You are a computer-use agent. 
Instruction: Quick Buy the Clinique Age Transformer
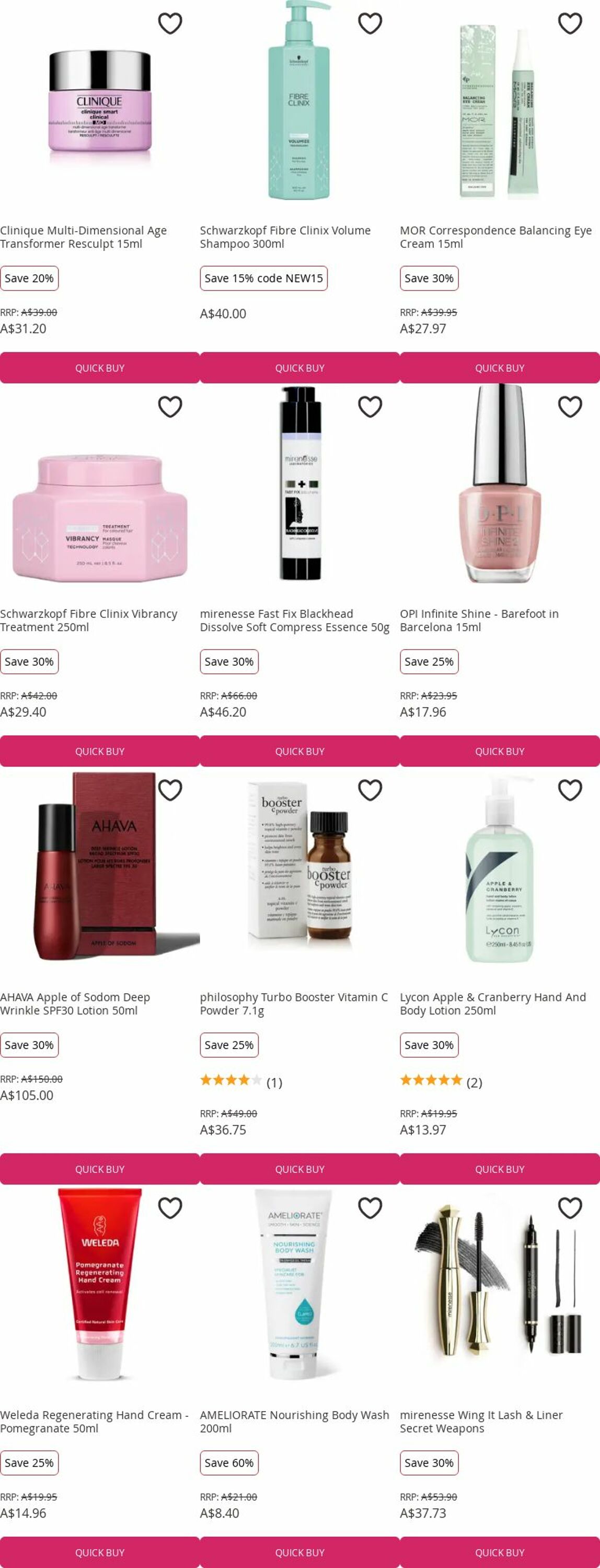point(100,367)
